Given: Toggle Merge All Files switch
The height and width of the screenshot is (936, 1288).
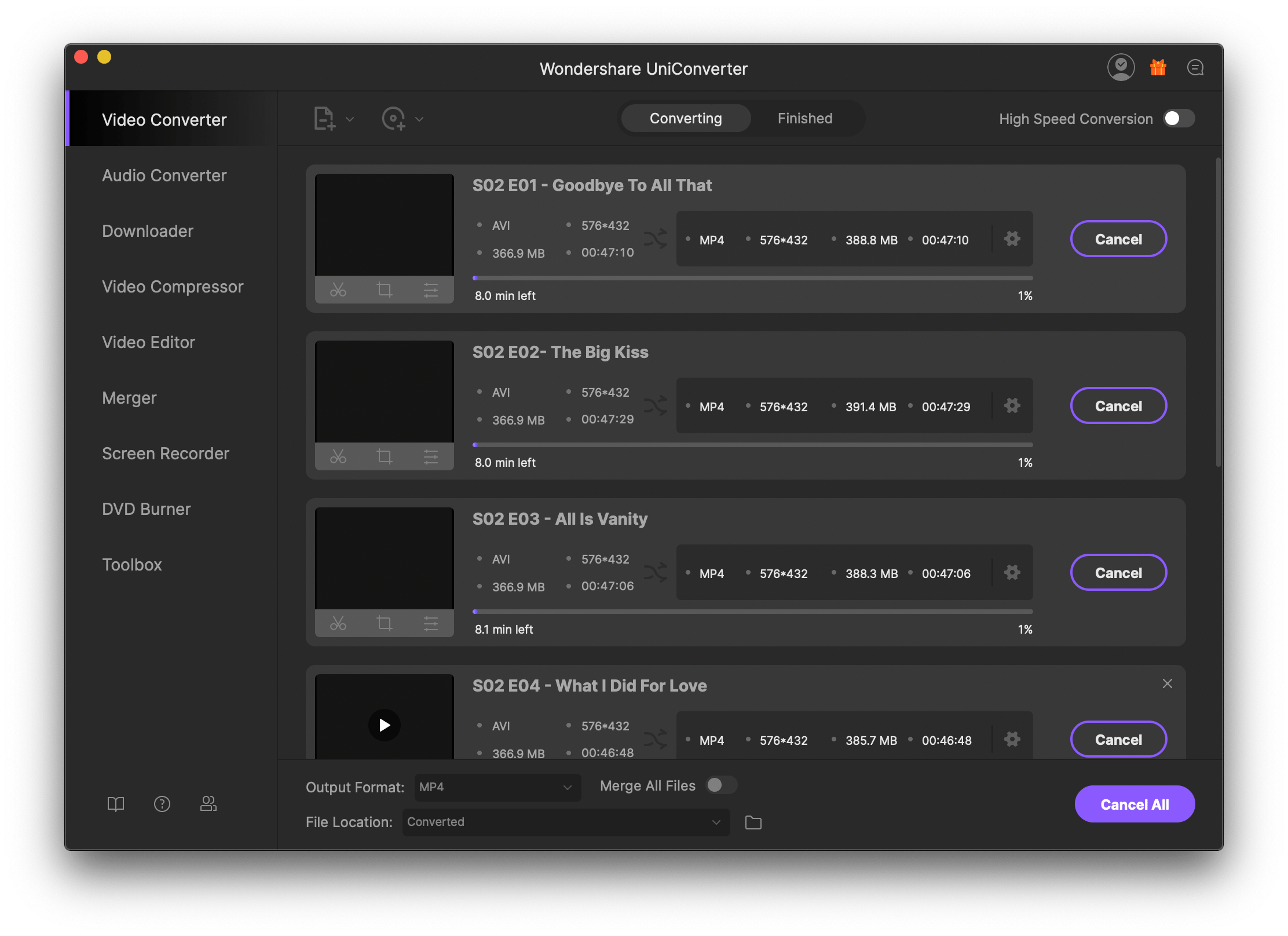Looking at the screenshot, I should (x=721, y=785).
